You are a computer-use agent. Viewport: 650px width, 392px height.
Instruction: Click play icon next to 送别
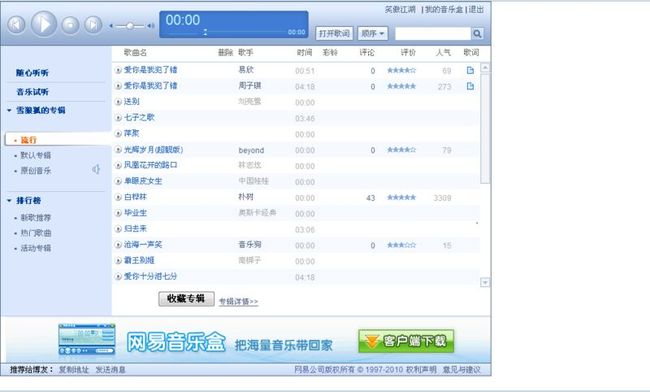click(x=118, y=102)
